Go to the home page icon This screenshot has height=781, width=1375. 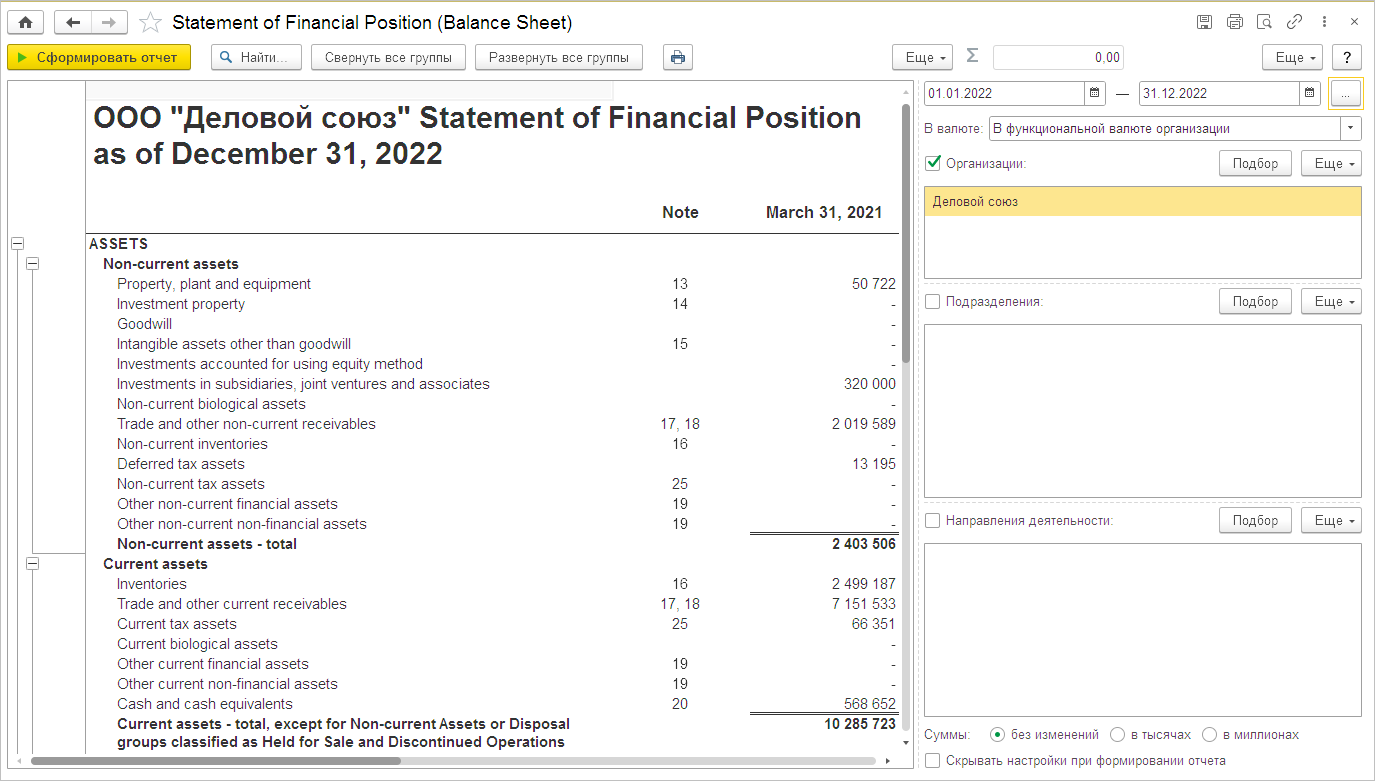[26, 22]
